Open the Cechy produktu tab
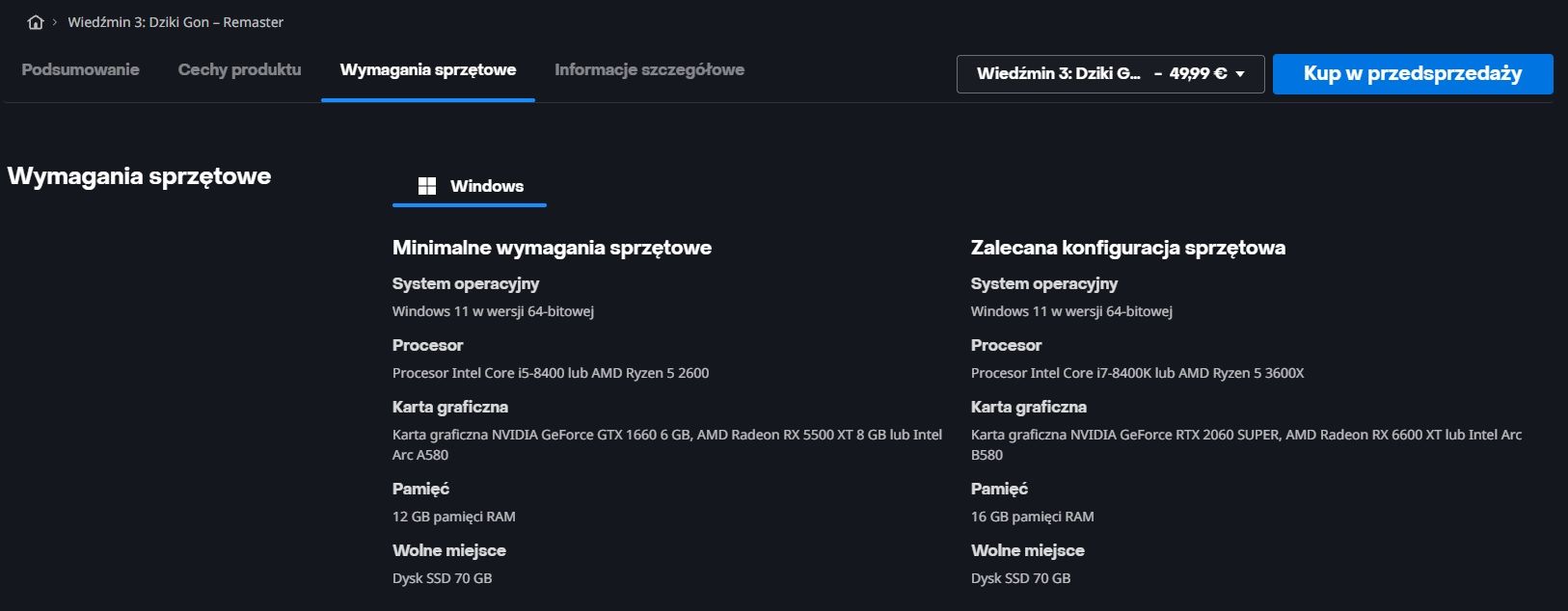The image size is (1568, 611). tap(239, 69)
